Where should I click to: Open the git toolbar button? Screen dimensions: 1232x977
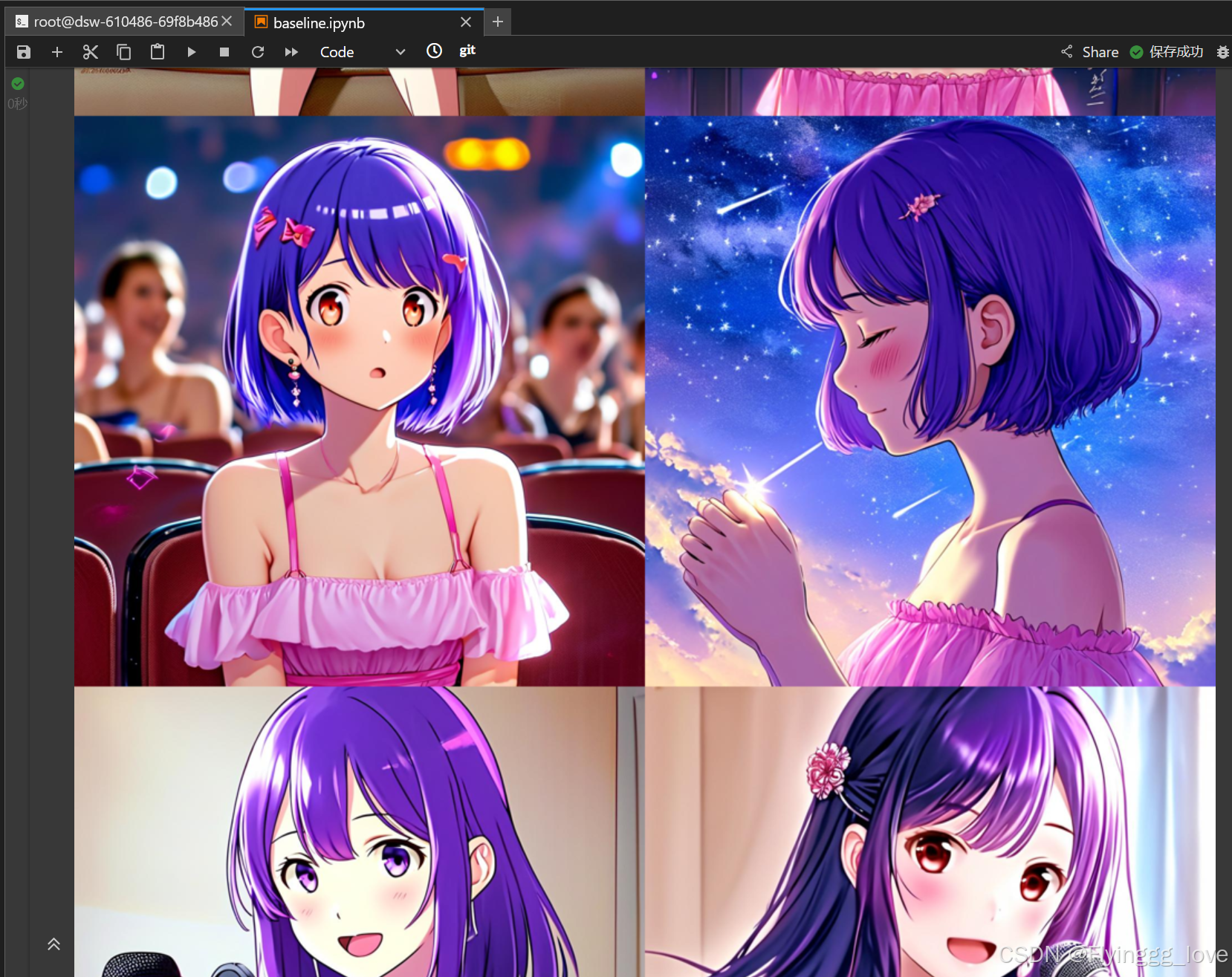click(x=467, y=51)
